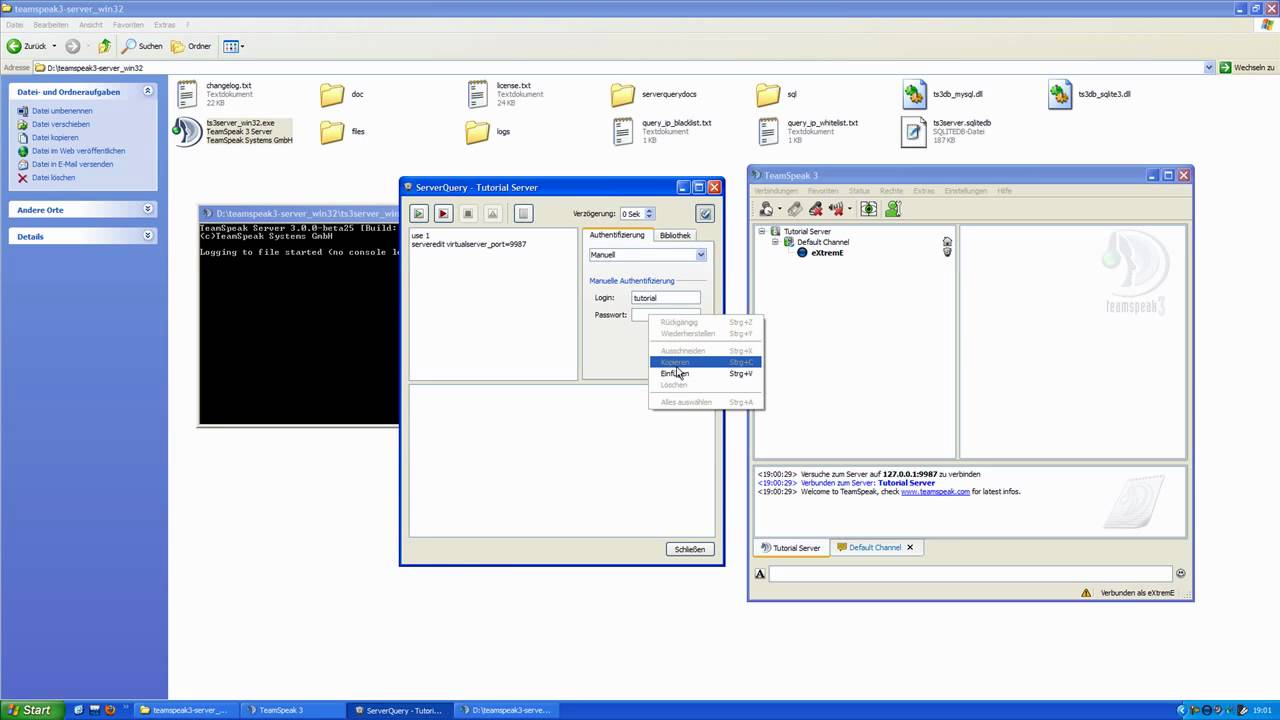The width and height of the screenshot is (1280, 720).
Task: Switch to the Authentifizierung tab
Action: click(x=617, y=235)
